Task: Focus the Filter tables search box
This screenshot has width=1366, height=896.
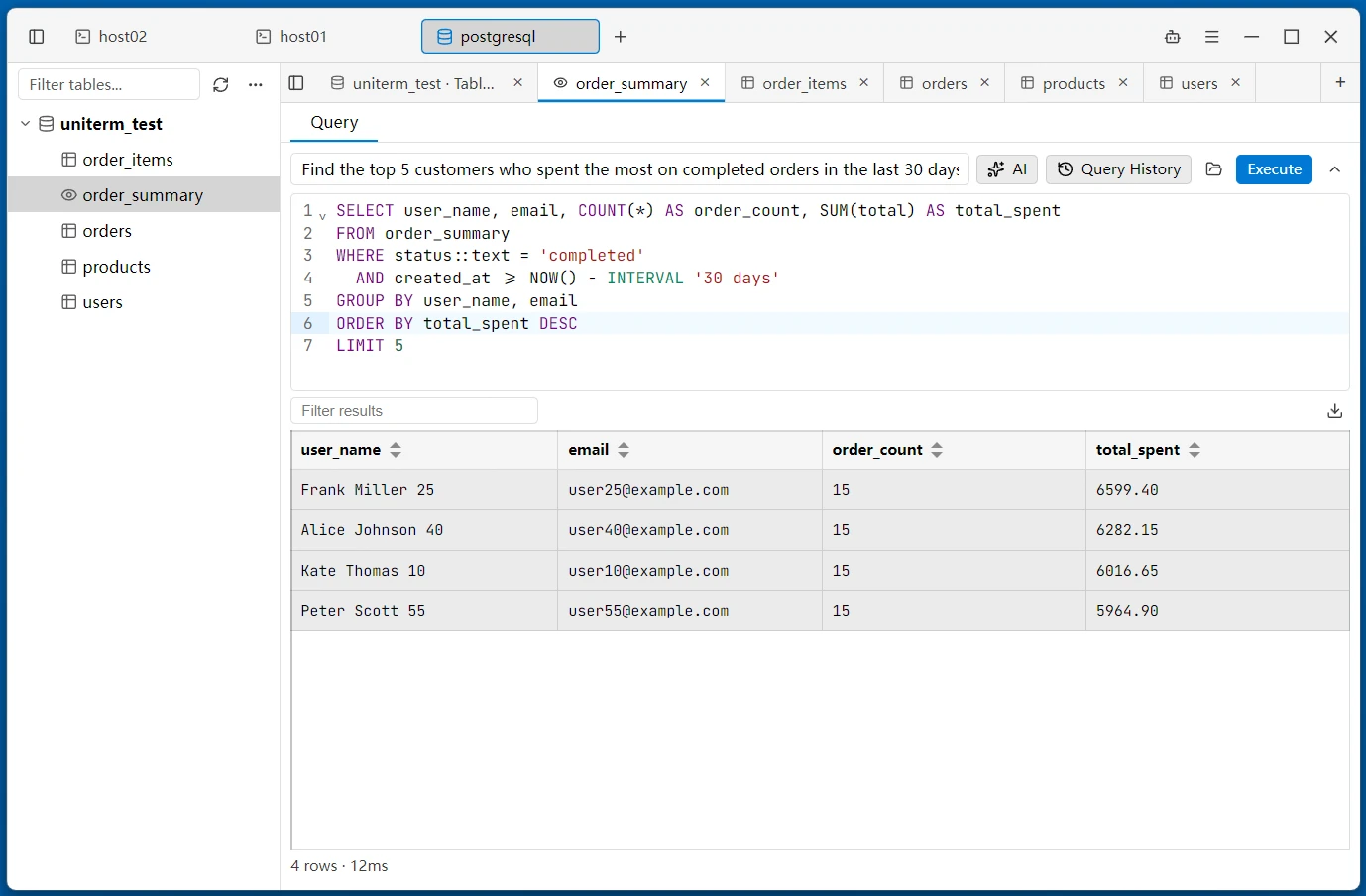Action: (x=109, y=85)
